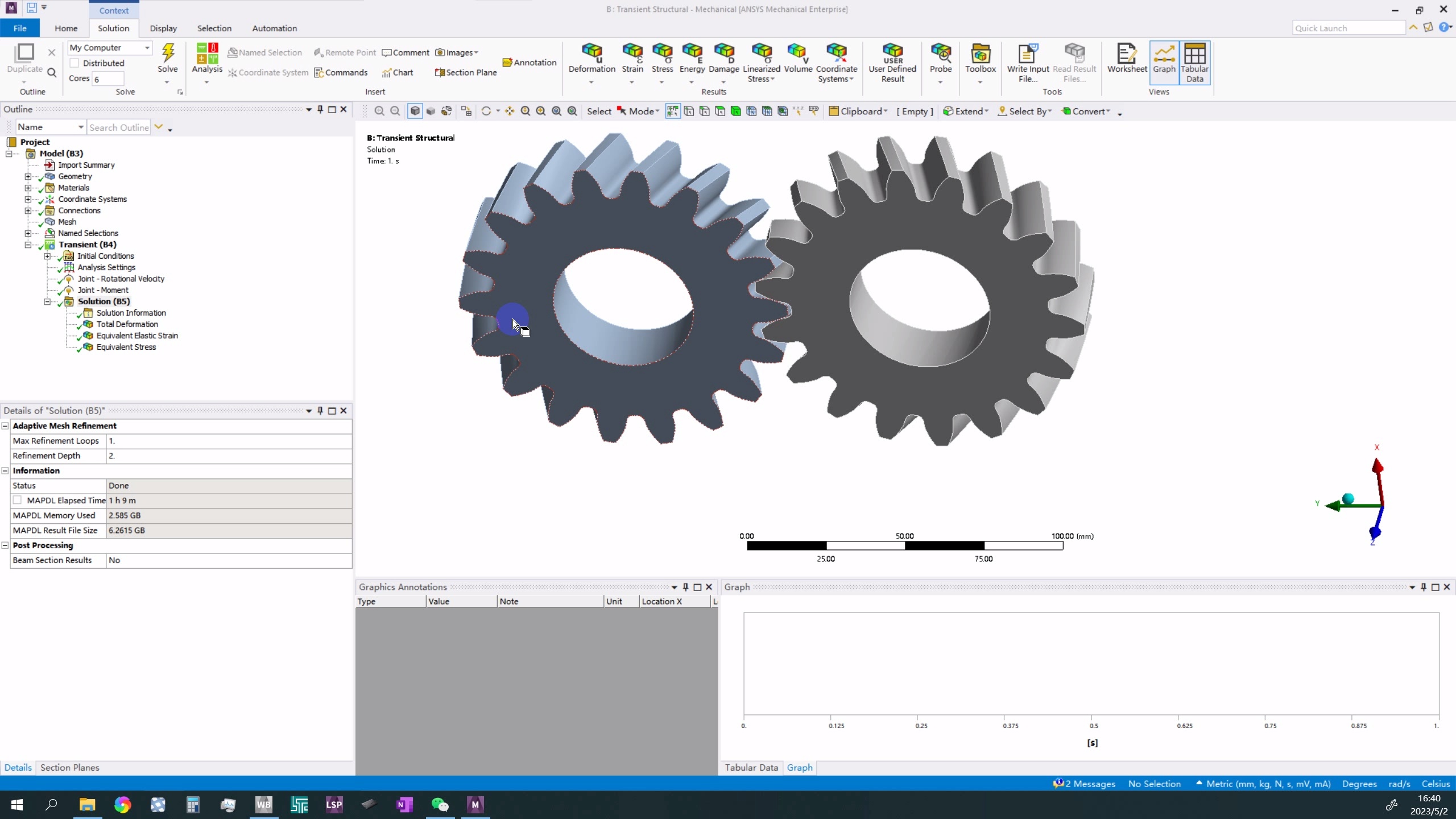Select Equivalent Stress in the outline
Viewport: 1456px width, 819px height.
pos(126,347)
